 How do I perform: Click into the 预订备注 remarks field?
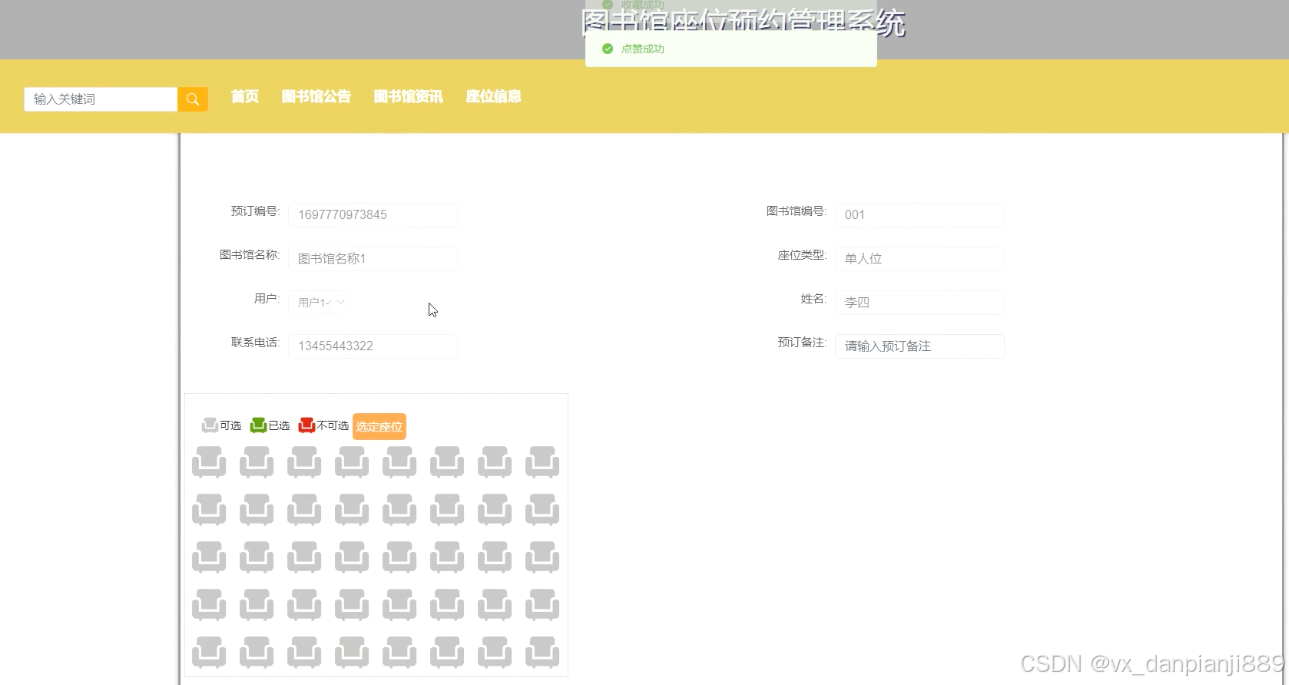pyautogui.click(x=920, y=346)
